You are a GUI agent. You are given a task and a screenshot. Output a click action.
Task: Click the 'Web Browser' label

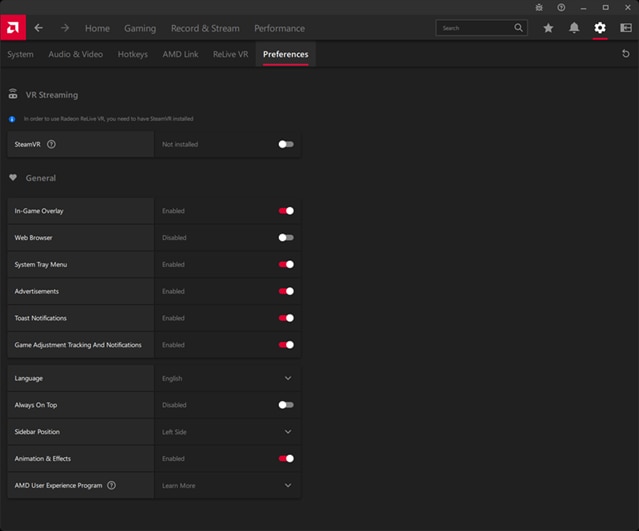(x=33, y=238)
